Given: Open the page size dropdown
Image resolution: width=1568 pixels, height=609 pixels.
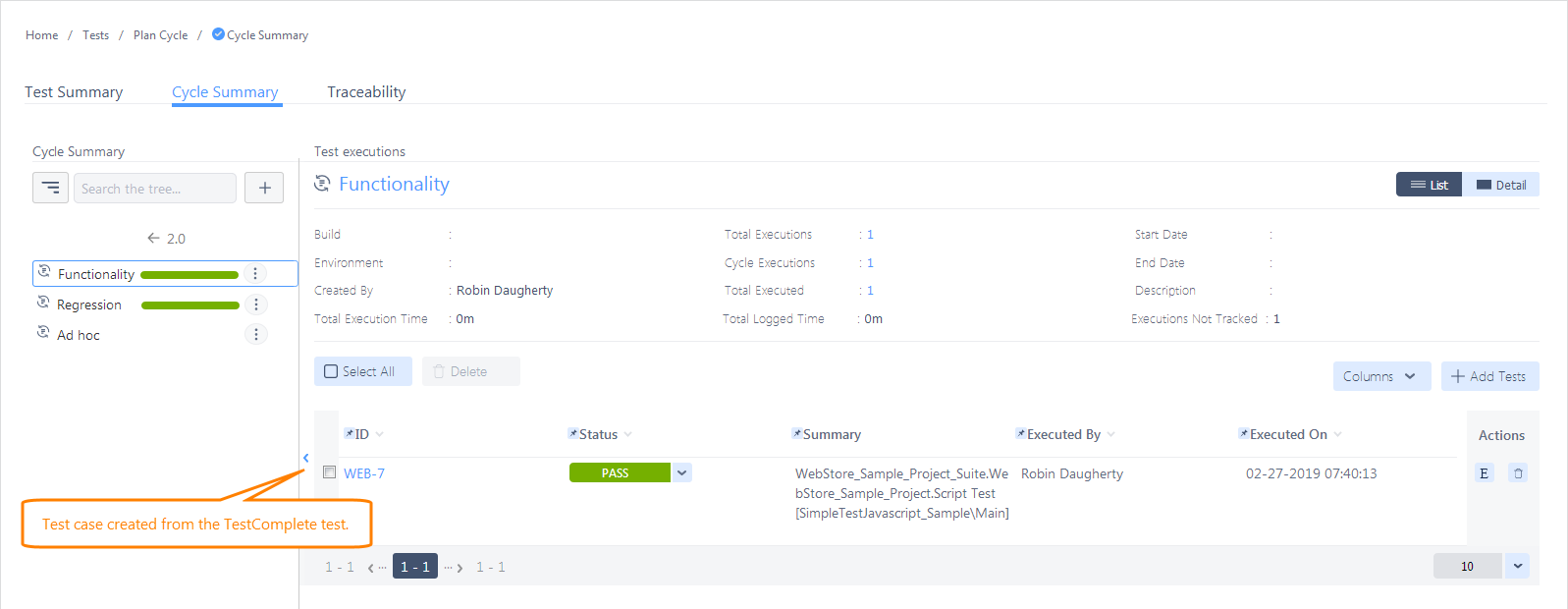Looking at the screenshot, I should click(x=1518, y=566).
